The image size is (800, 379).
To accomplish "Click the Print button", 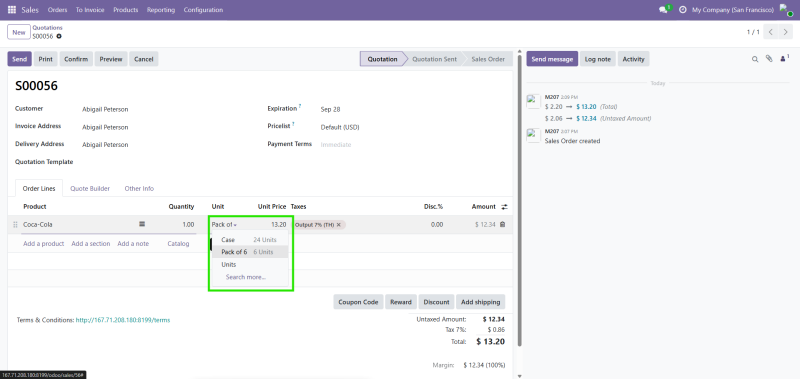I will pos(45,59).
